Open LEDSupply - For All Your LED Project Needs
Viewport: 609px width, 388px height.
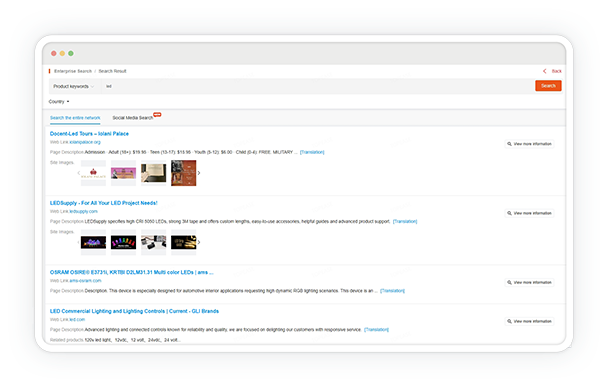(104, 203)
